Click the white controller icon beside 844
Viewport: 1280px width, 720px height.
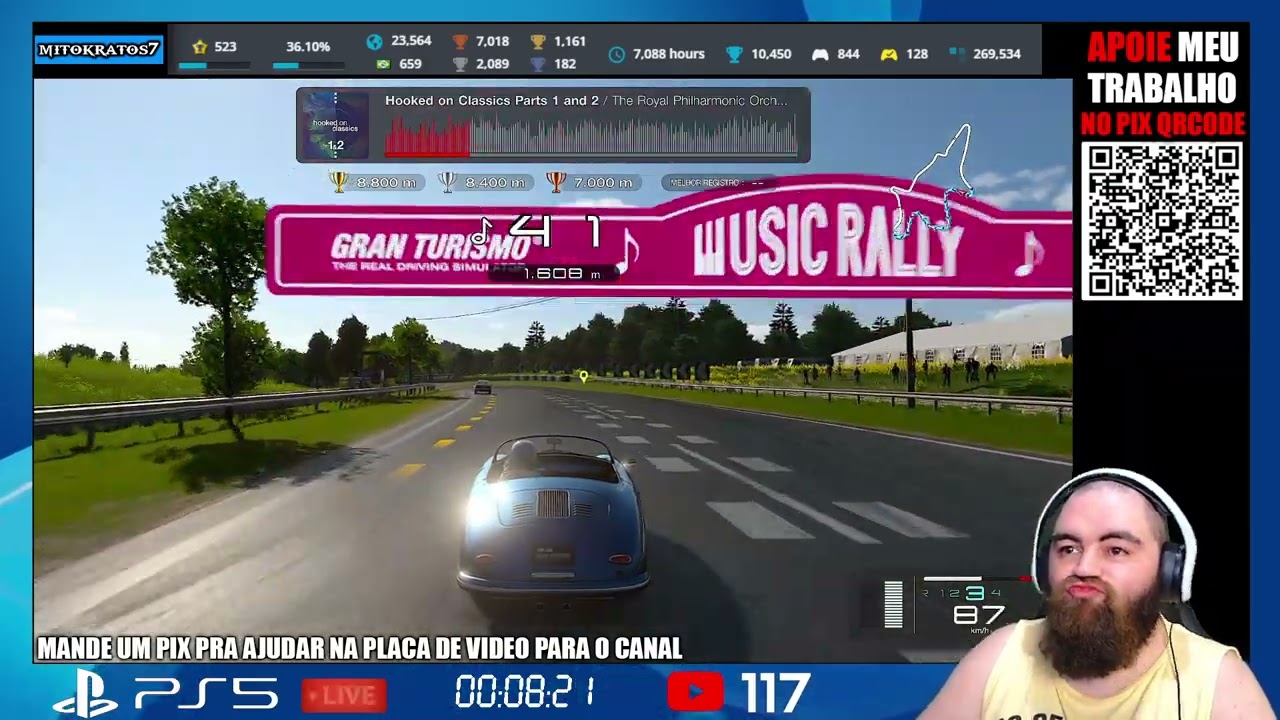click(x=820, y=54)
